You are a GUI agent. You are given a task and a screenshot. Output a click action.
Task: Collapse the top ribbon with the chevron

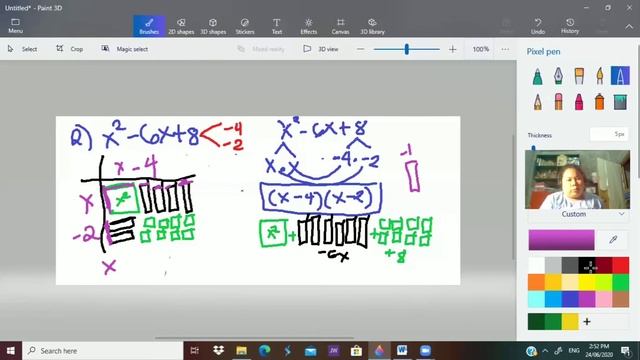pyautogui.click(x=629, y=27)
